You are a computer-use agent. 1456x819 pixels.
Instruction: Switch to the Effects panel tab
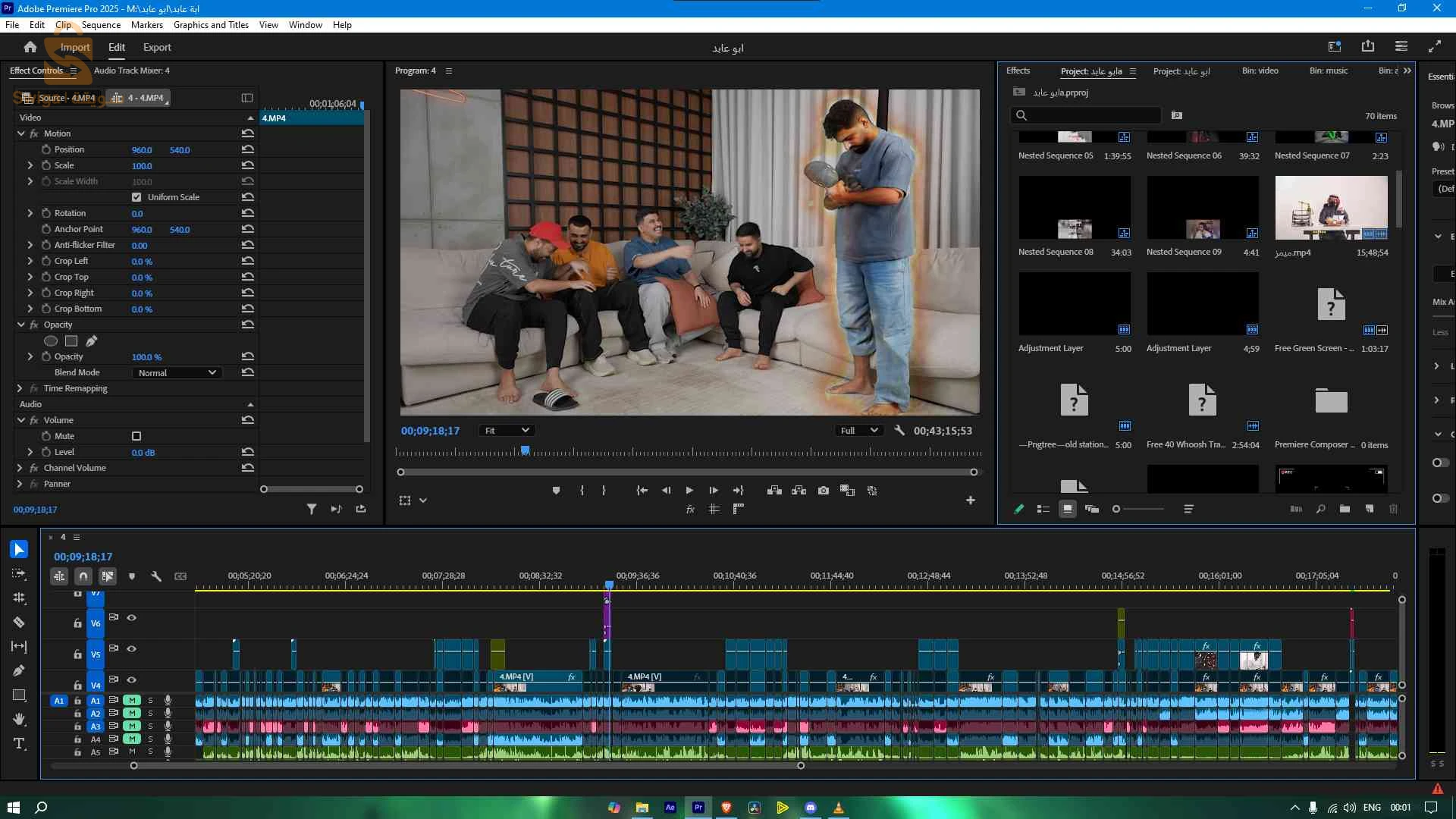tap(1018, 71)
